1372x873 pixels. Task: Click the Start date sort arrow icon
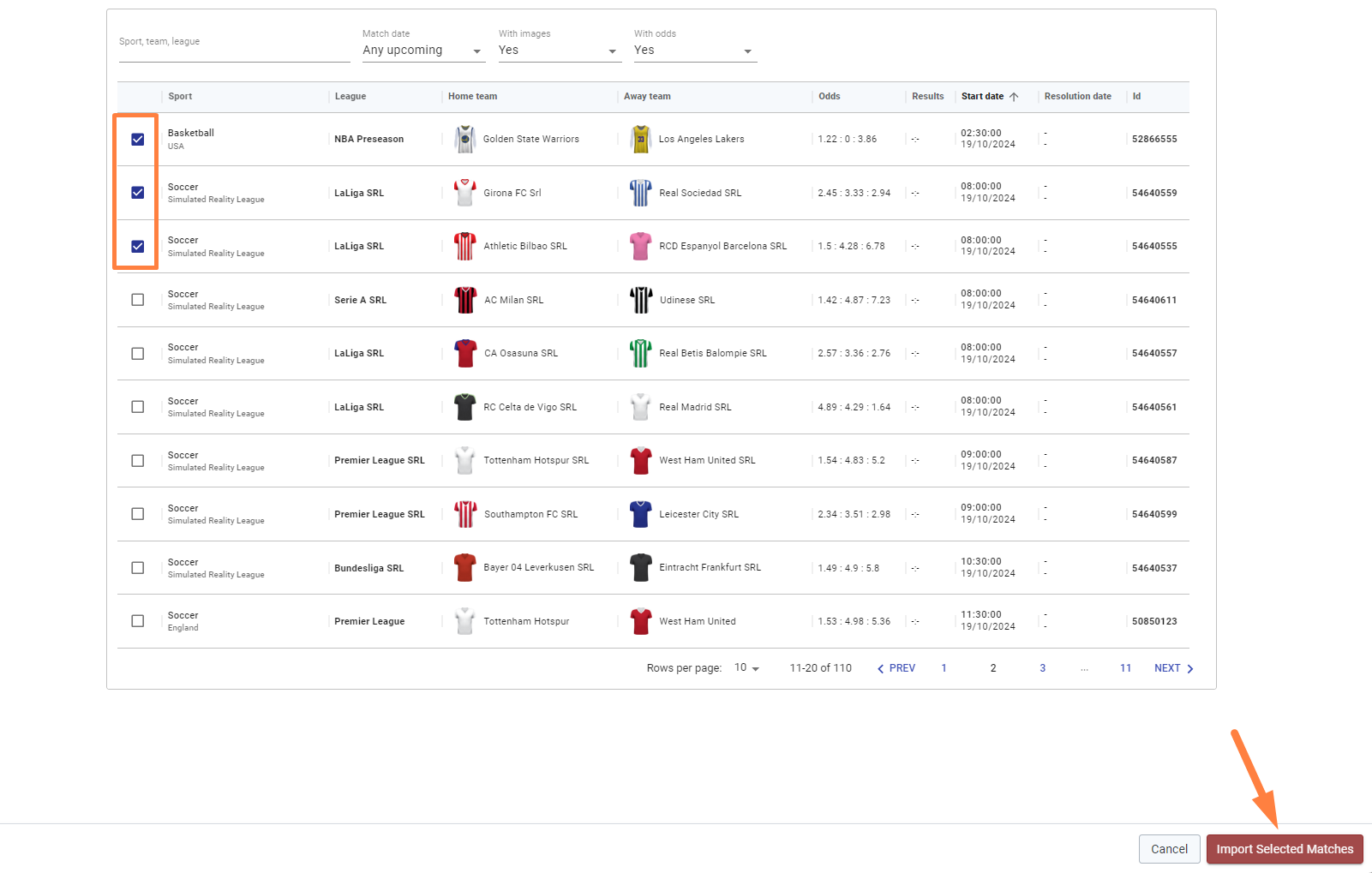click(x=1014, y=97)
